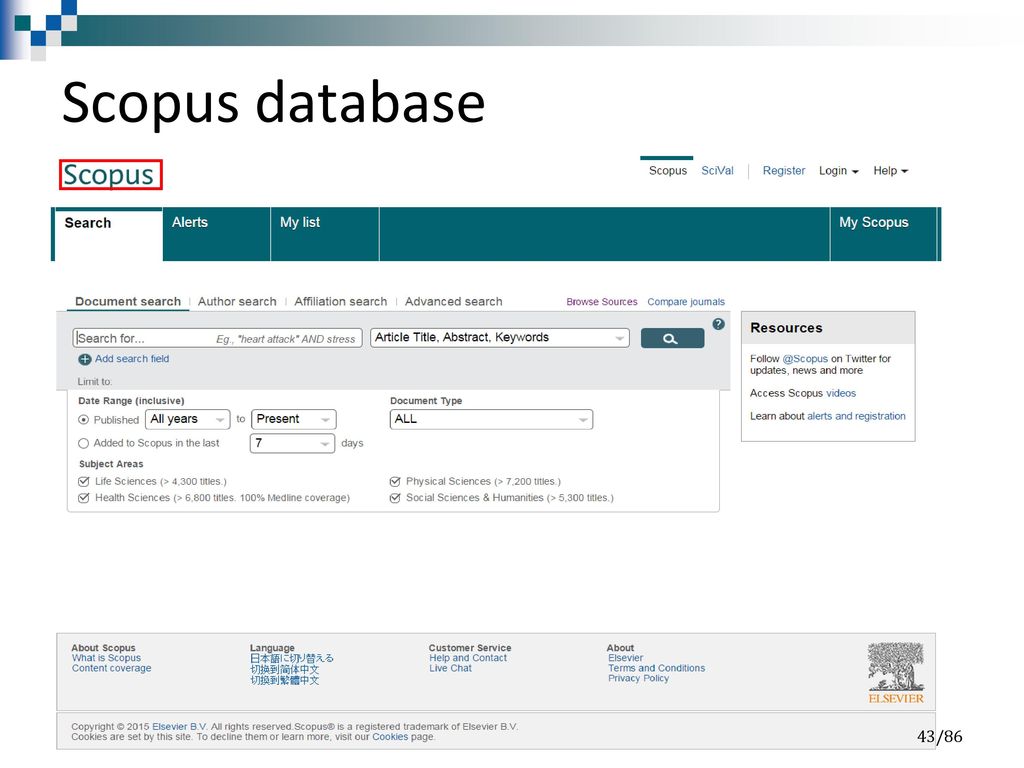Screen dimensions: 1024x768
Task: Select the Advanced search tab
Action: (454, 302)
